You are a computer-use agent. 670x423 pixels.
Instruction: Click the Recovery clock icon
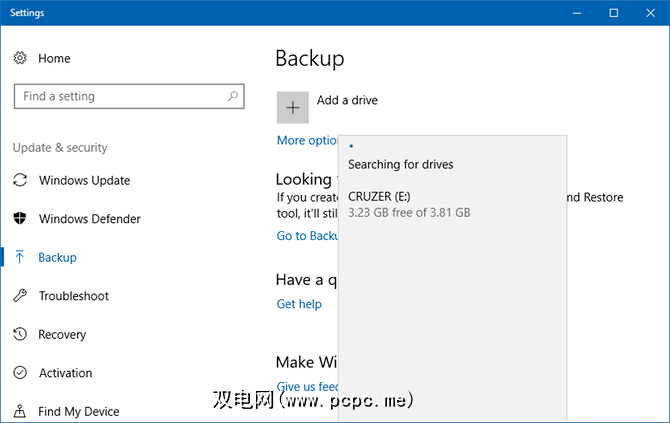(x=20, y=335)
